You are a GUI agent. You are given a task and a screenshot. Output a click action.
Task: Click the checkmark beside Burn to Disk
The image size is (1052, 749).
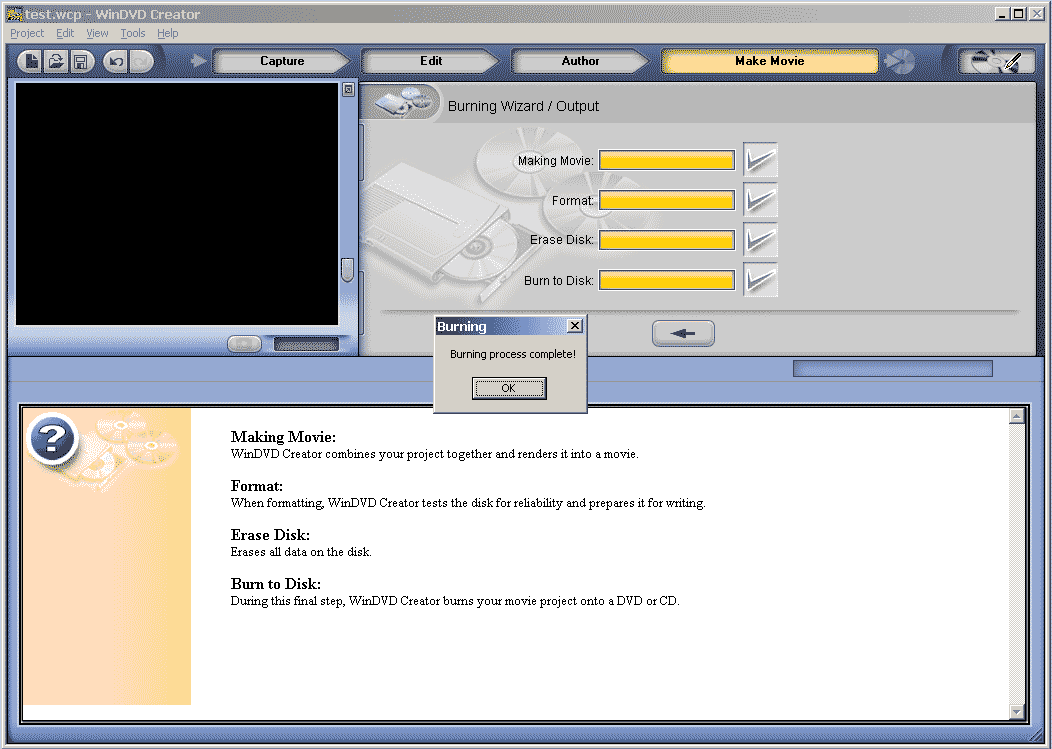pos(760,280)
